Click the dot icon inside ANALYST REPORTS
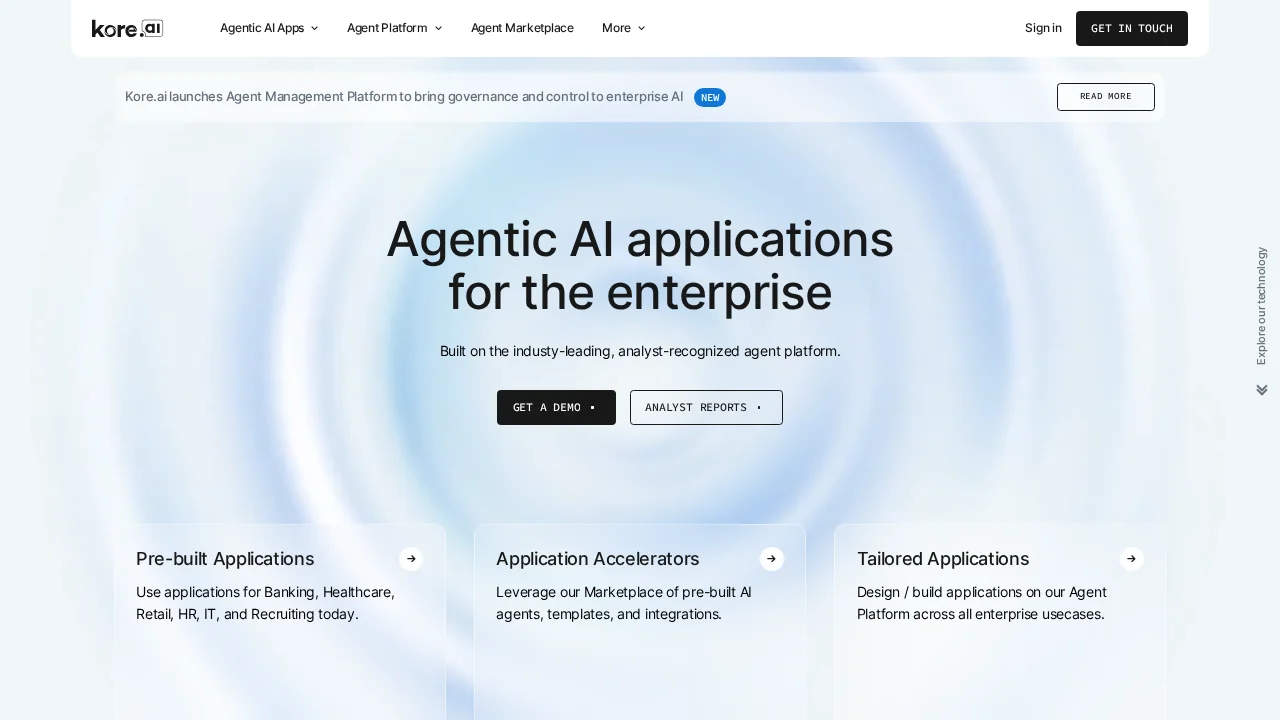The height and width of the screenshot is (720, 1280). (x=759, y=407)
